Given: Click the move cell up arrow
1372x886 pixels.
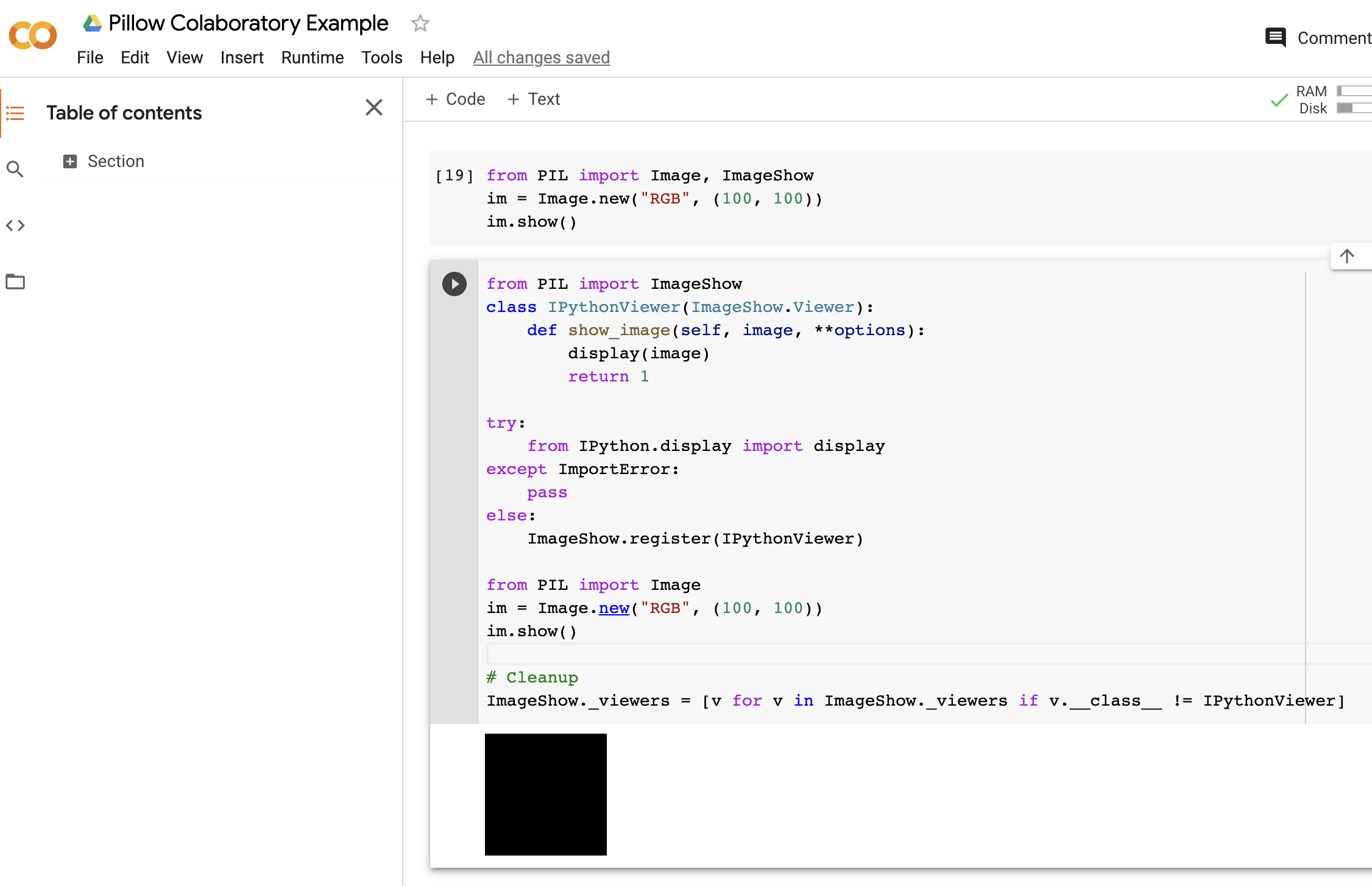Looking at the screenshot, I should (1347, 256).
